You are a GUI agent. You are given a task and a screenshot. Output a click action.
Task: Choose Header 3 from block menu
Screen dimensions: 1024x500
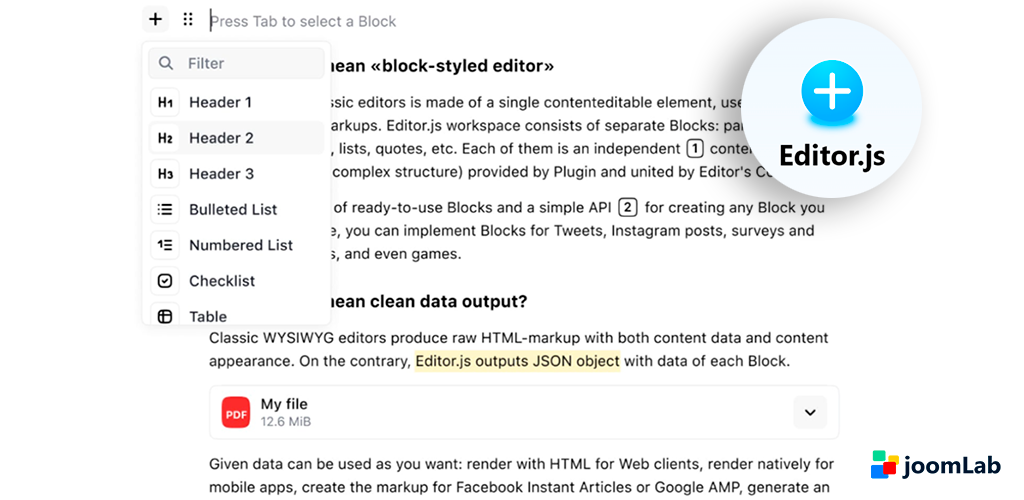pyautogui.click(x=236, y=174)
